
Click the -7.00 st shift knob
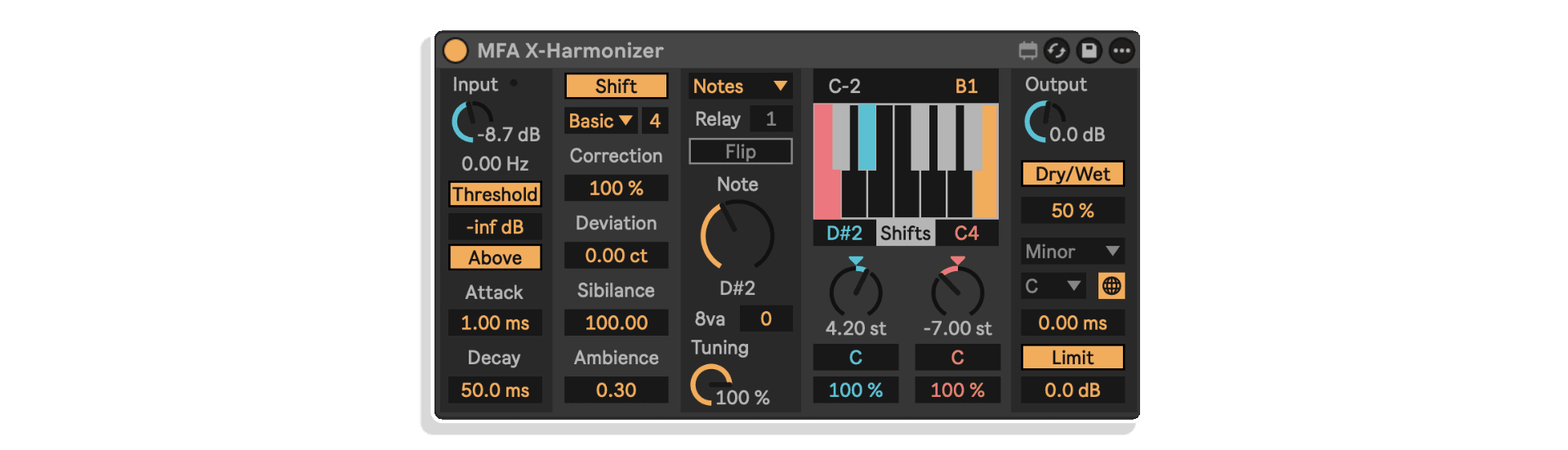coord(958,292)
